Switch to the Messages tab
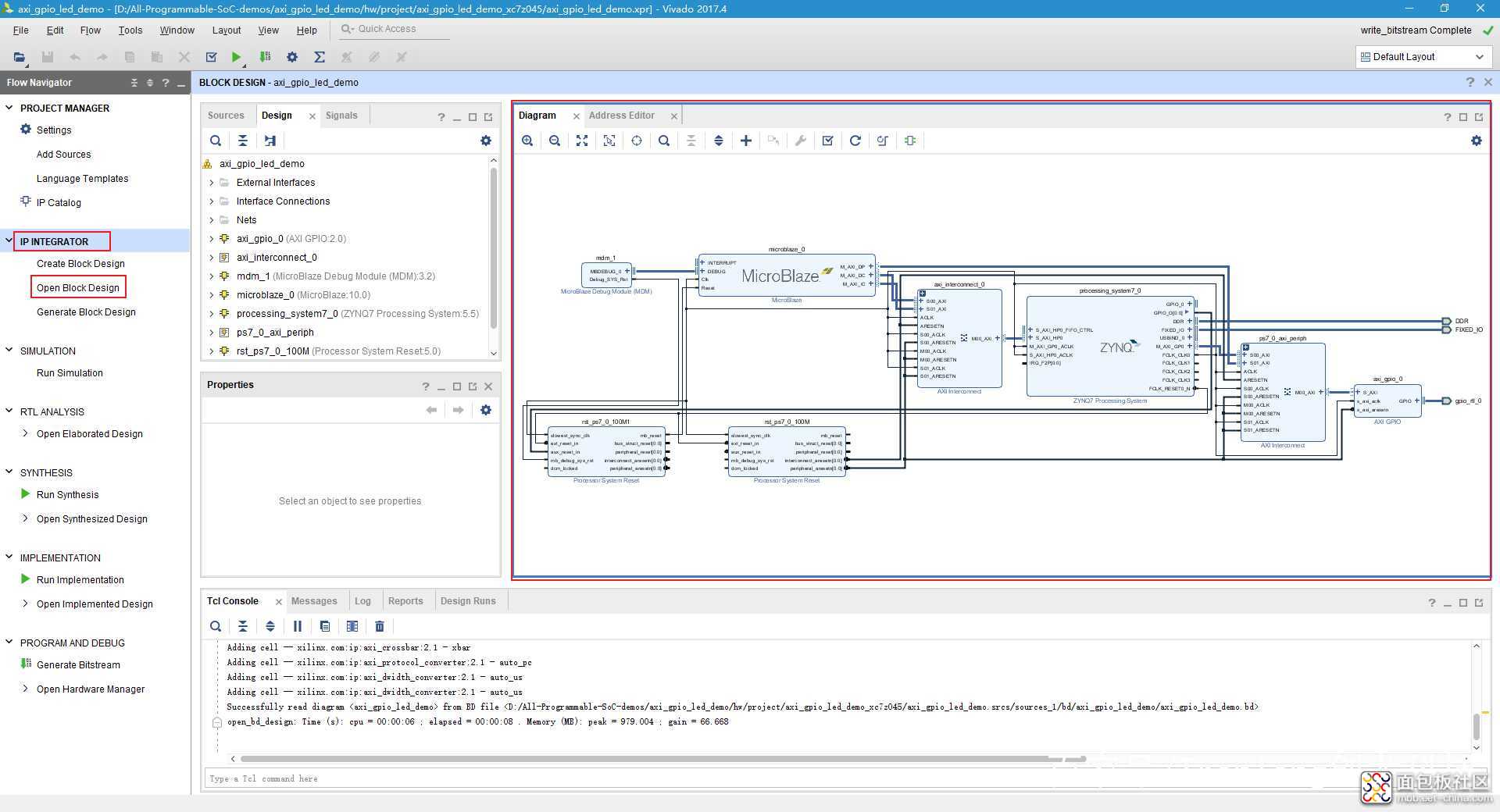The image size is (1500, 812). click(x=314, y=601)
